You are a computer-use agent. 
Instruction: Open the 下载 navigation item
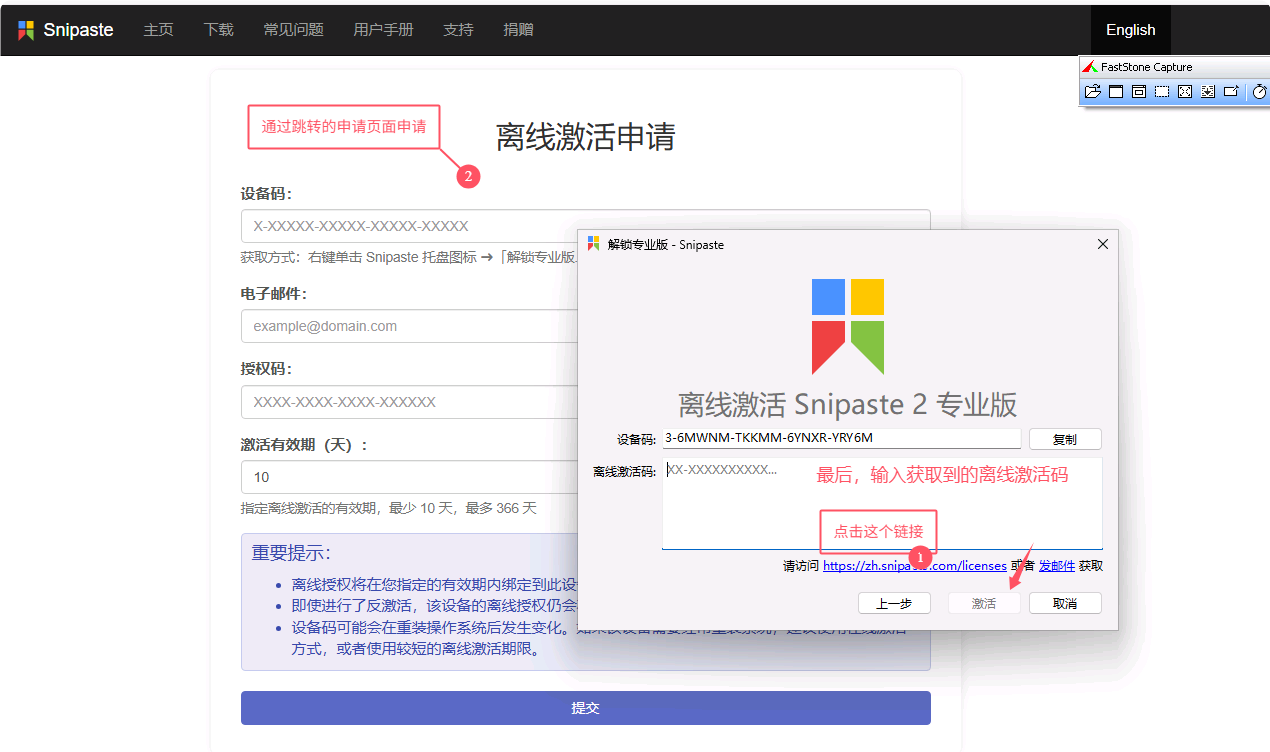[x=218, y=30]
